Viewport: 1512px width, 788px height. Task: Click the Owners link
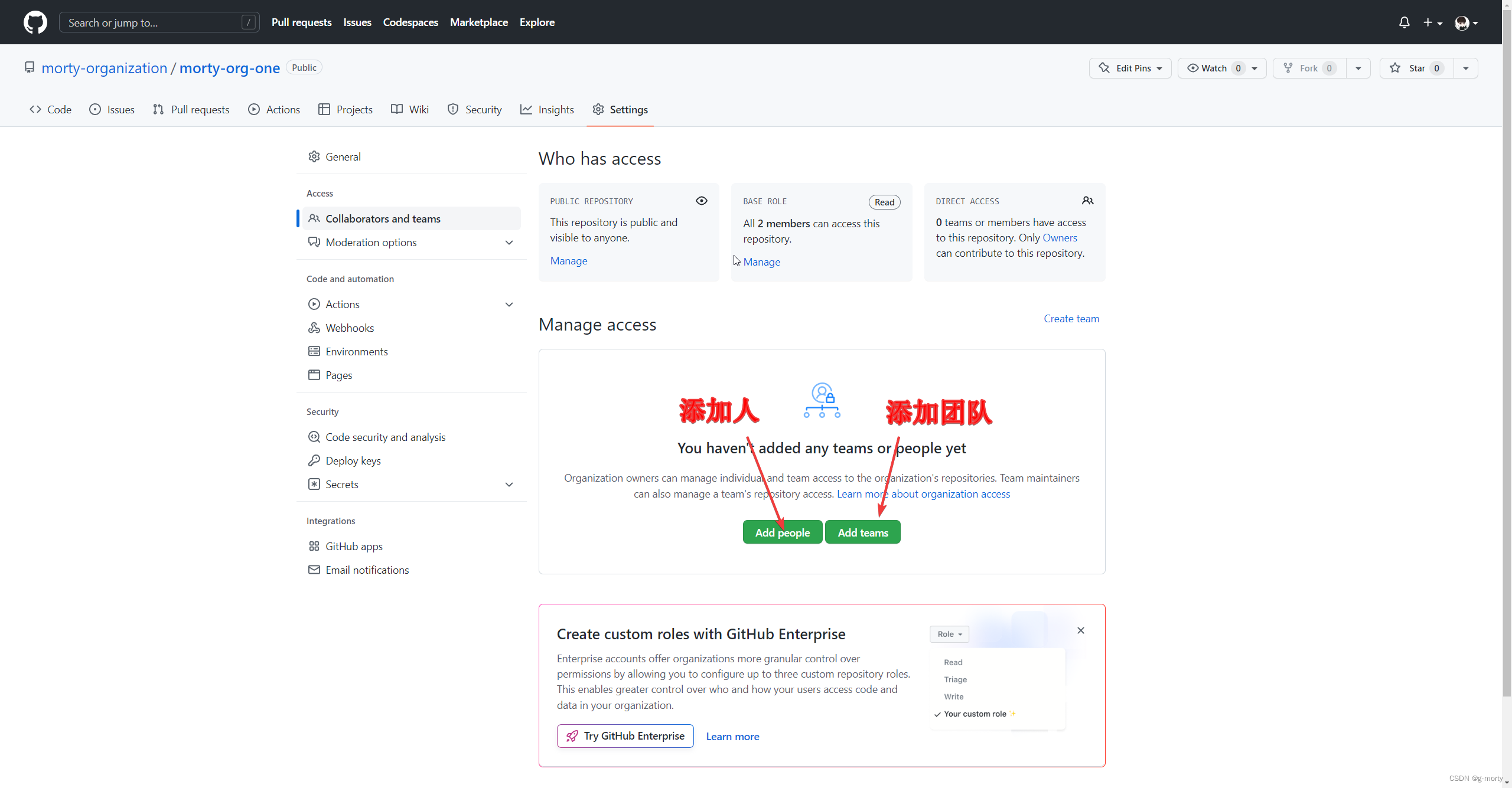pos(1060,237)
